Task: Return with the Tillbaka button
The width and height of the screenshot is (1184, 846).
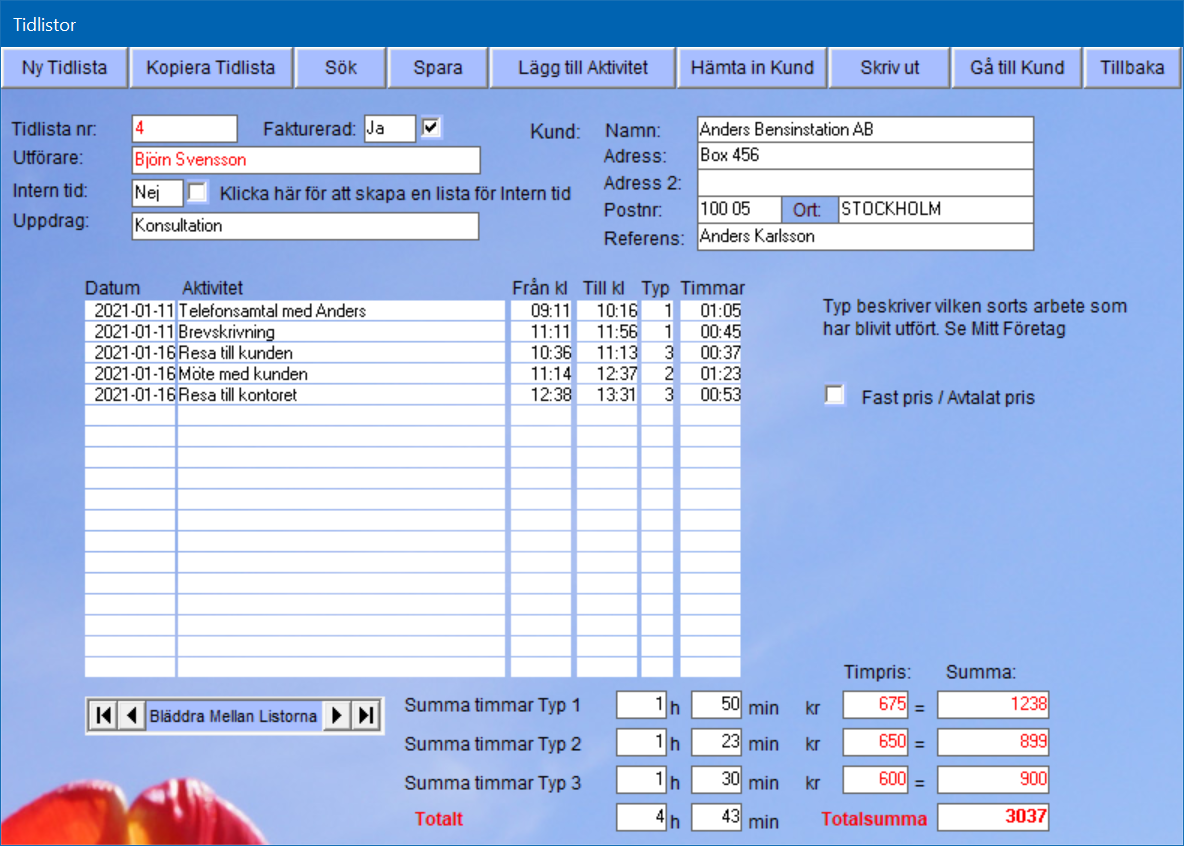Action: (1132, 68)
